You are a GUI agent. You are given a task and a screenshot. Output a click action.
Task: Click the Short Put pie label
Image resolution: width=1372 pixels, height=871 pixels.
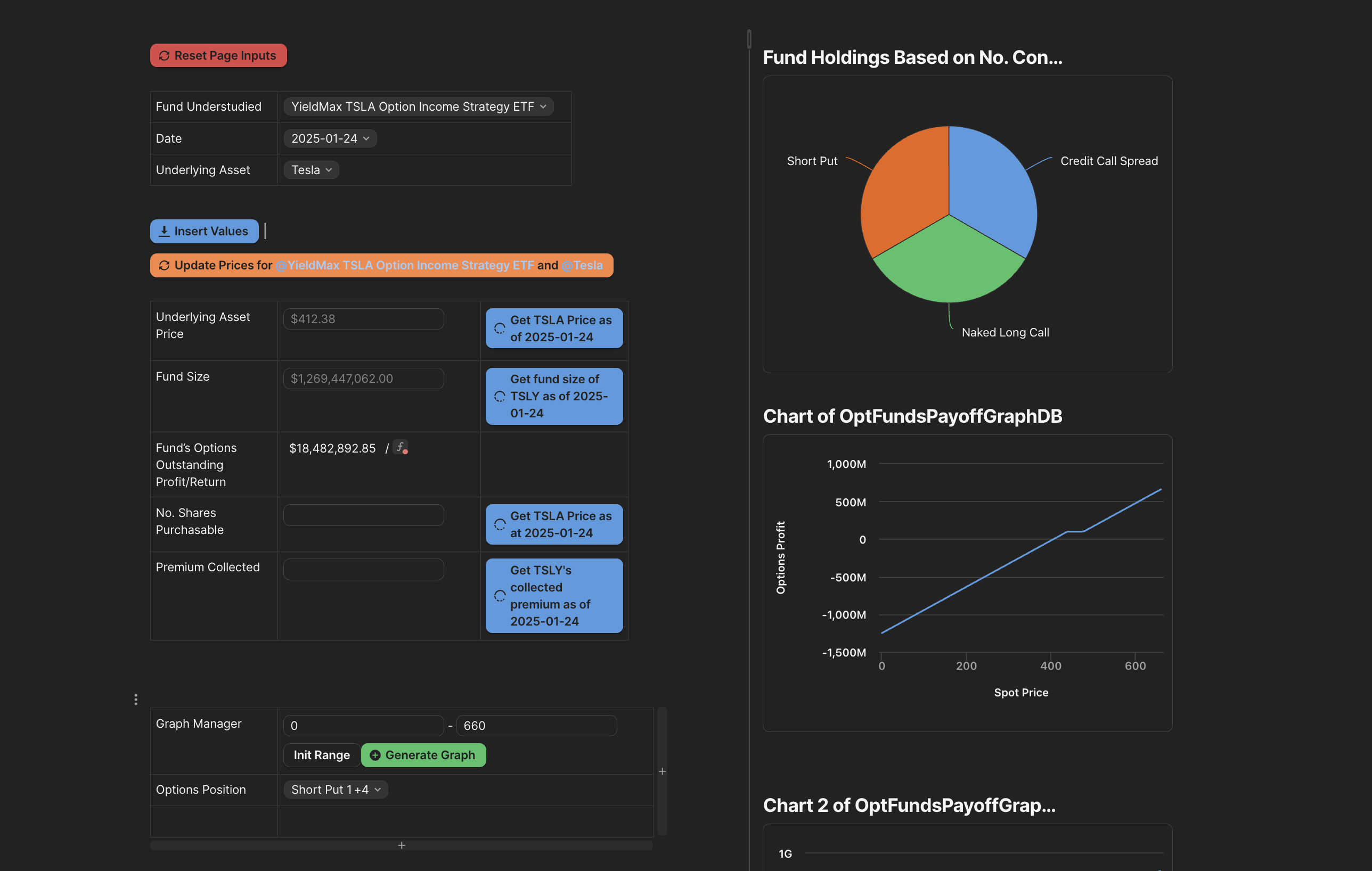812,161
